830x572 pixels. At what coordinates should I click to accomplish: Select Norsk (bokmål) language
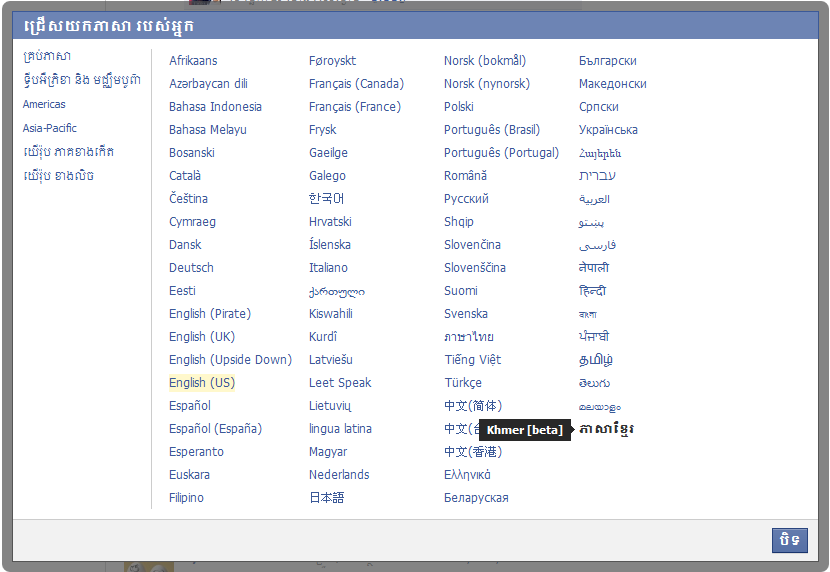tap(484, 61)
